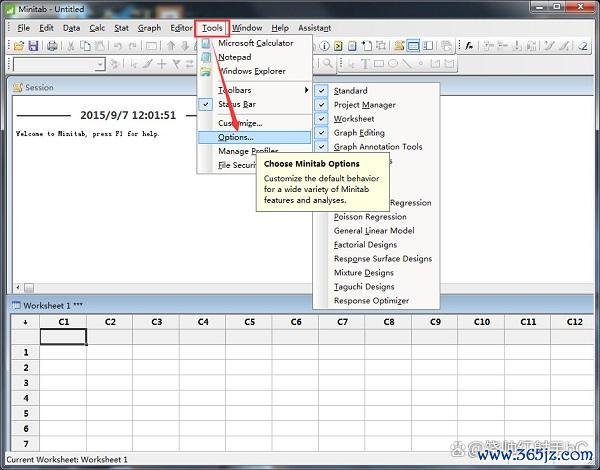The width and height of the screenshot is (600, 470).
Task: Choose Options... in the Tools menu
Action: click(254, 137)
